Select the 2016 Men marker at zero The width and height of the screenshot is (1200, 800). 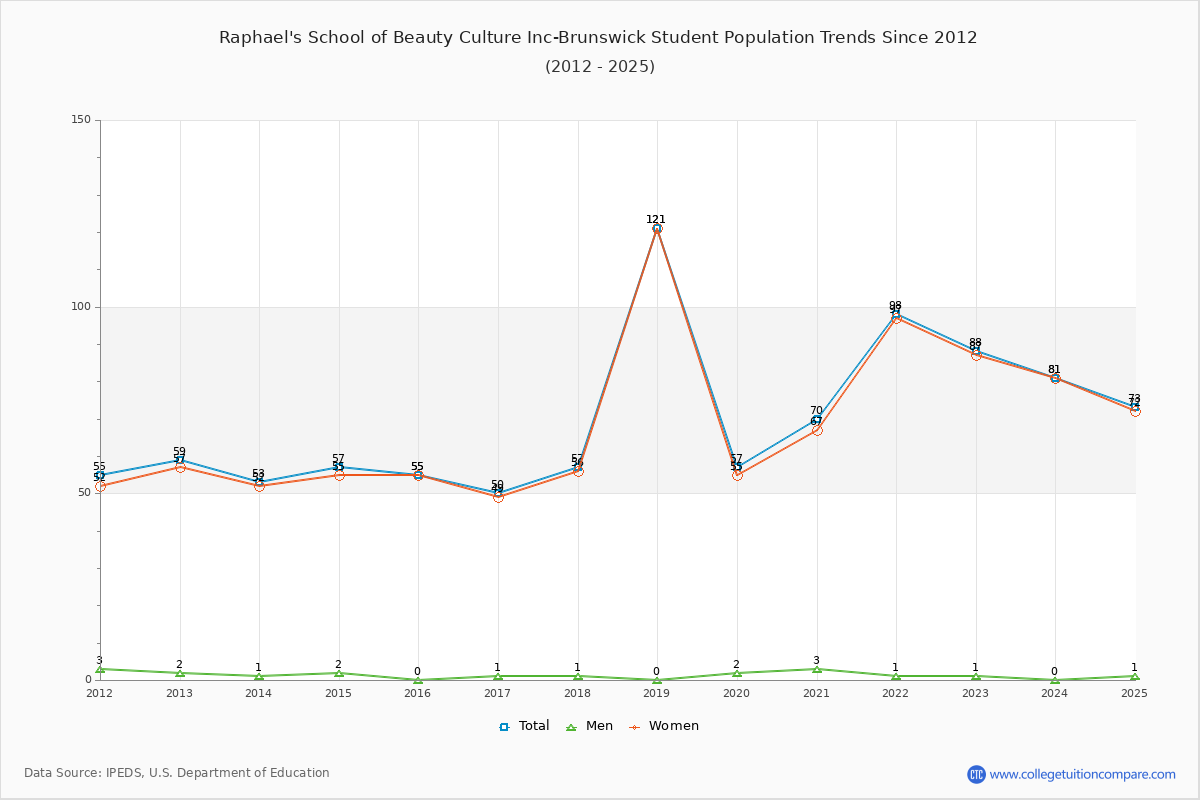coord(418,680)
